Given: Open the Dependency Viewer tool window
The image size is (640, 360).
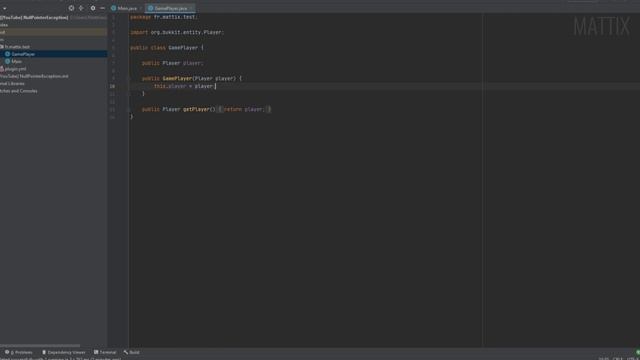Looking at the screenshot, I should pos(64,352).
